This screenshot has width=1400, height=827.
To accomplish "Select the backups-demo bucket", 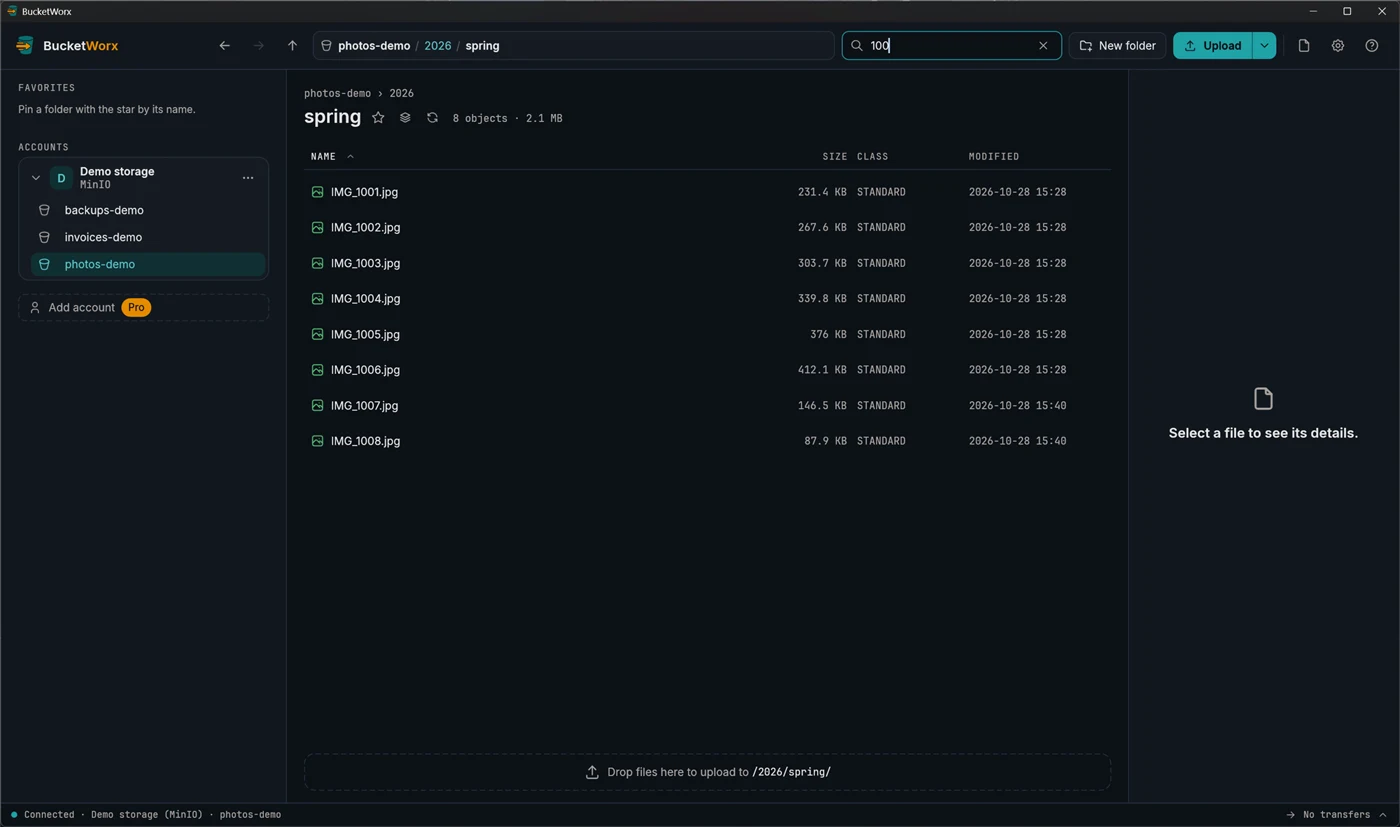I will pyautogui.click(x=148, y=211).
